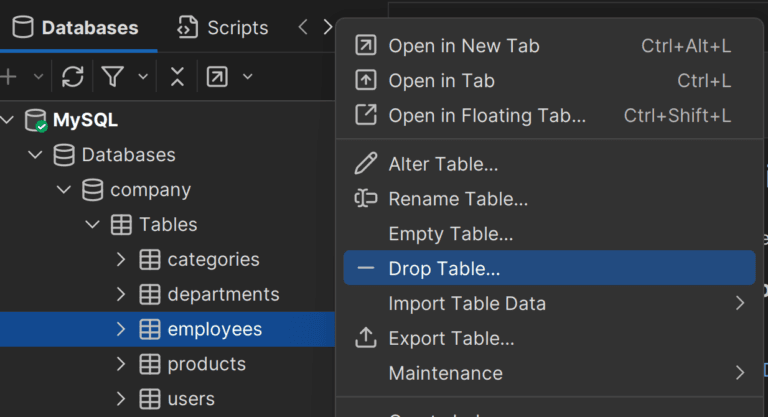
Task: Click the Databases node cylinder icon
Action: (x=64, y=155)
